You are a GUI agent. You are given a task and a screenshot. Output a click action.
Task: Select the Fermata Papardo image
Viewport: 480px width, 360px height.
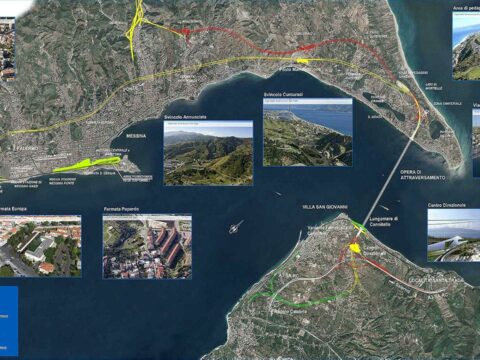click(147, 247)
